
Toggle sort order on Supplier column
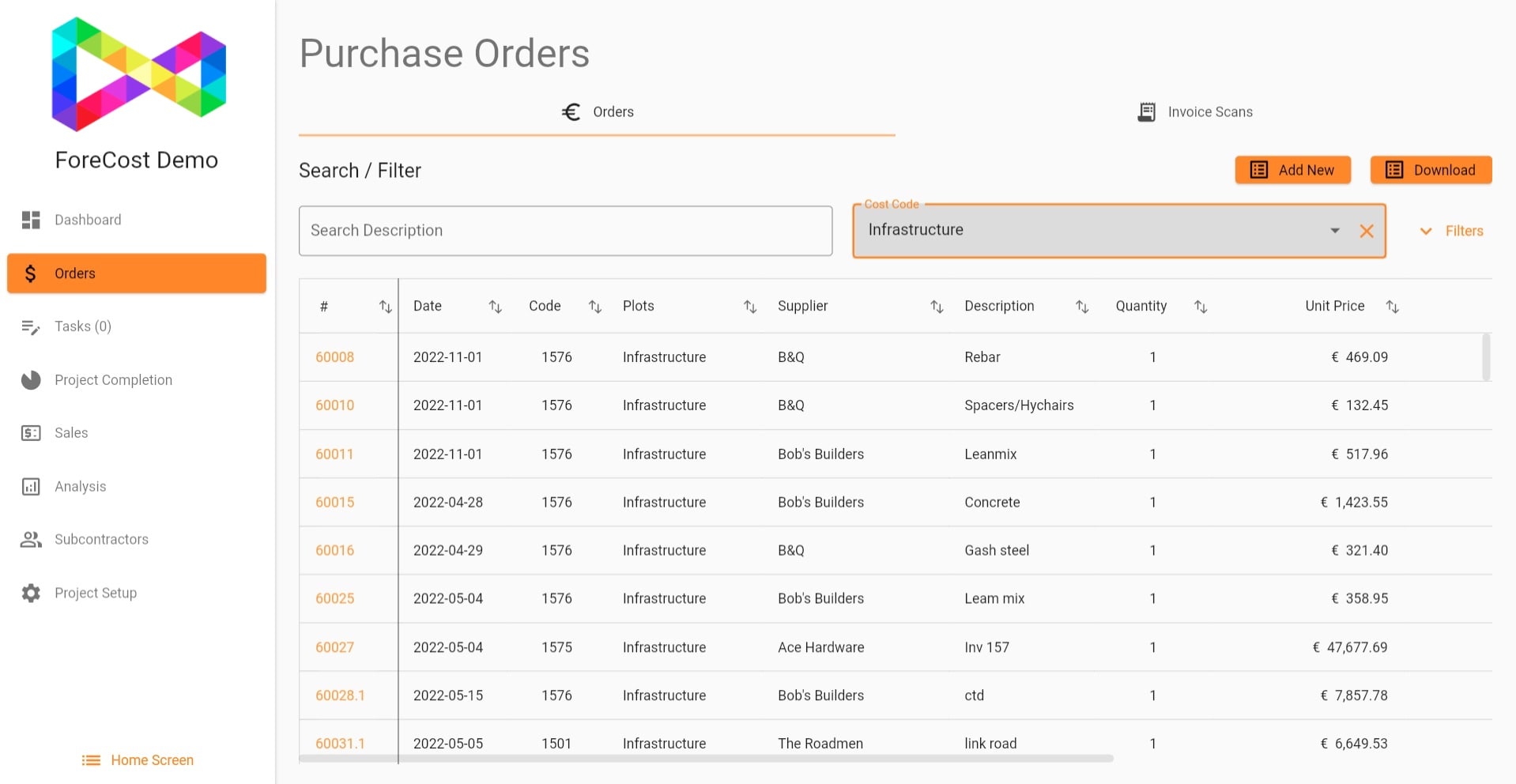[937, 307]
